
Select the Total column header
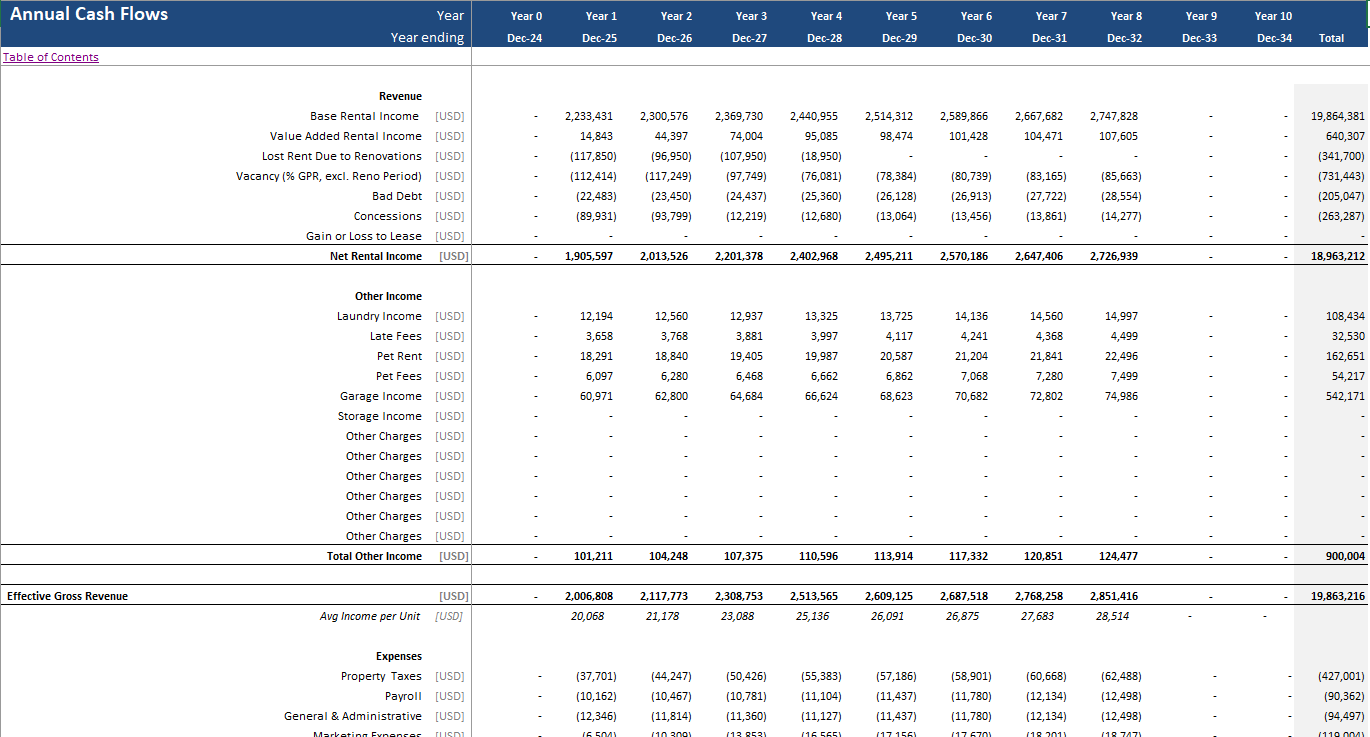(x=1331, y=38)
